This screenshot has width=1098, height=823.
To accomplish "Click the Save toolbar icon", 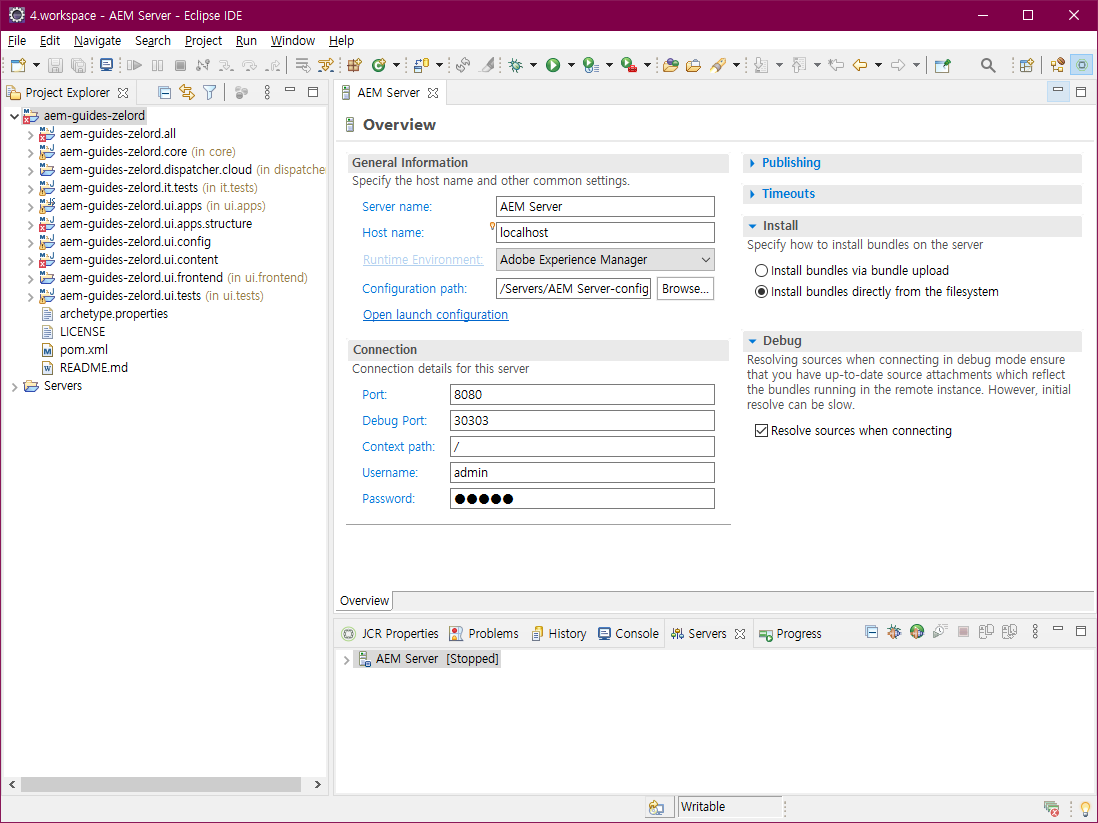I will [55, 65].
